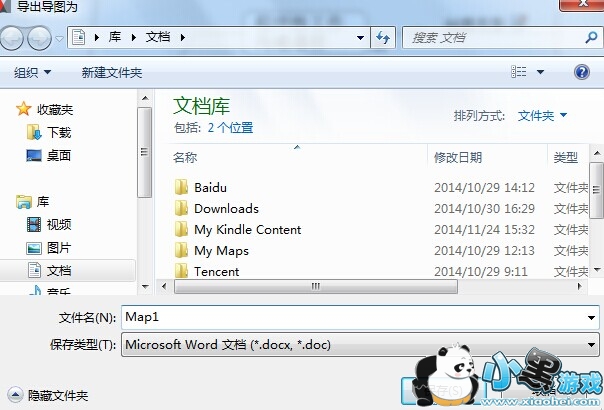Select the Tencent folder name
Viewport: 604px width, 410px height.
216,272
